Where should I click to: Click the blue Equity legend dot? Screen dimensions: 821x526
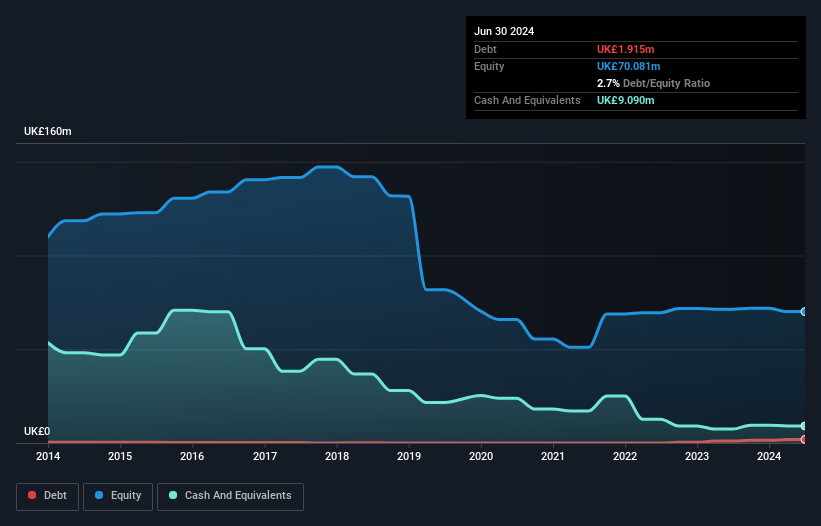[99, 495]
